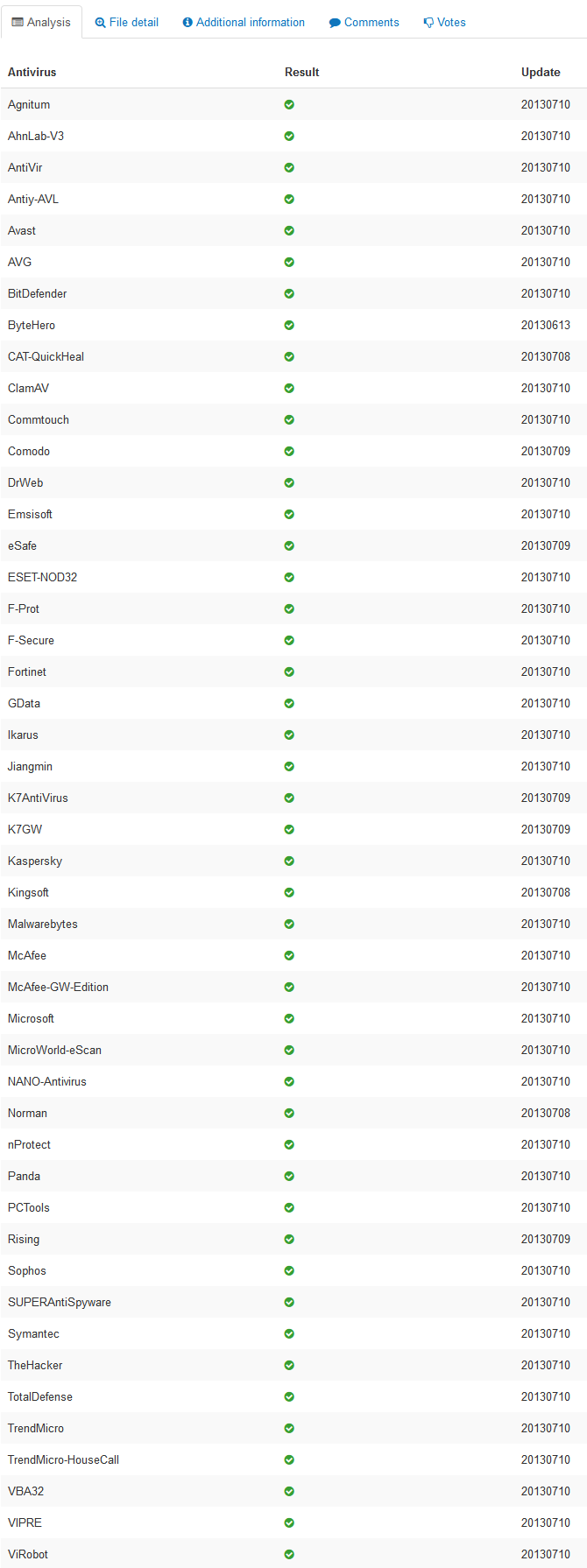
Task: Click the green check icon for Agnitum
Action: (x=289, y=105)
